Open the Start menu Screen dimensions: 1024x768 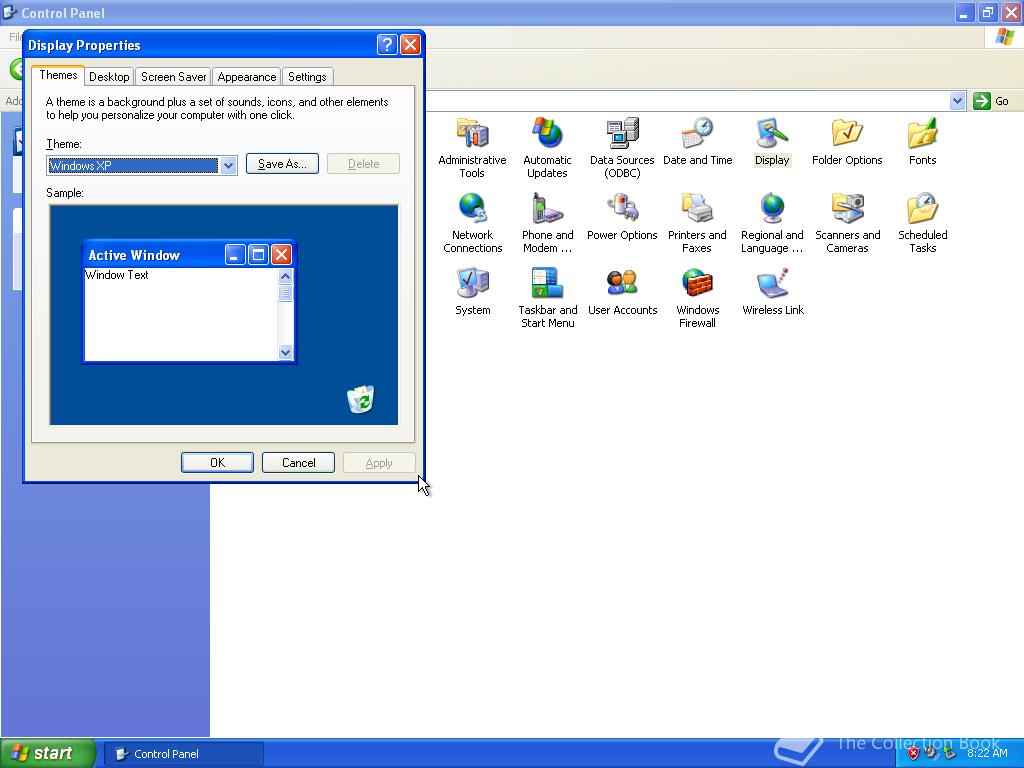coord(48,753)
